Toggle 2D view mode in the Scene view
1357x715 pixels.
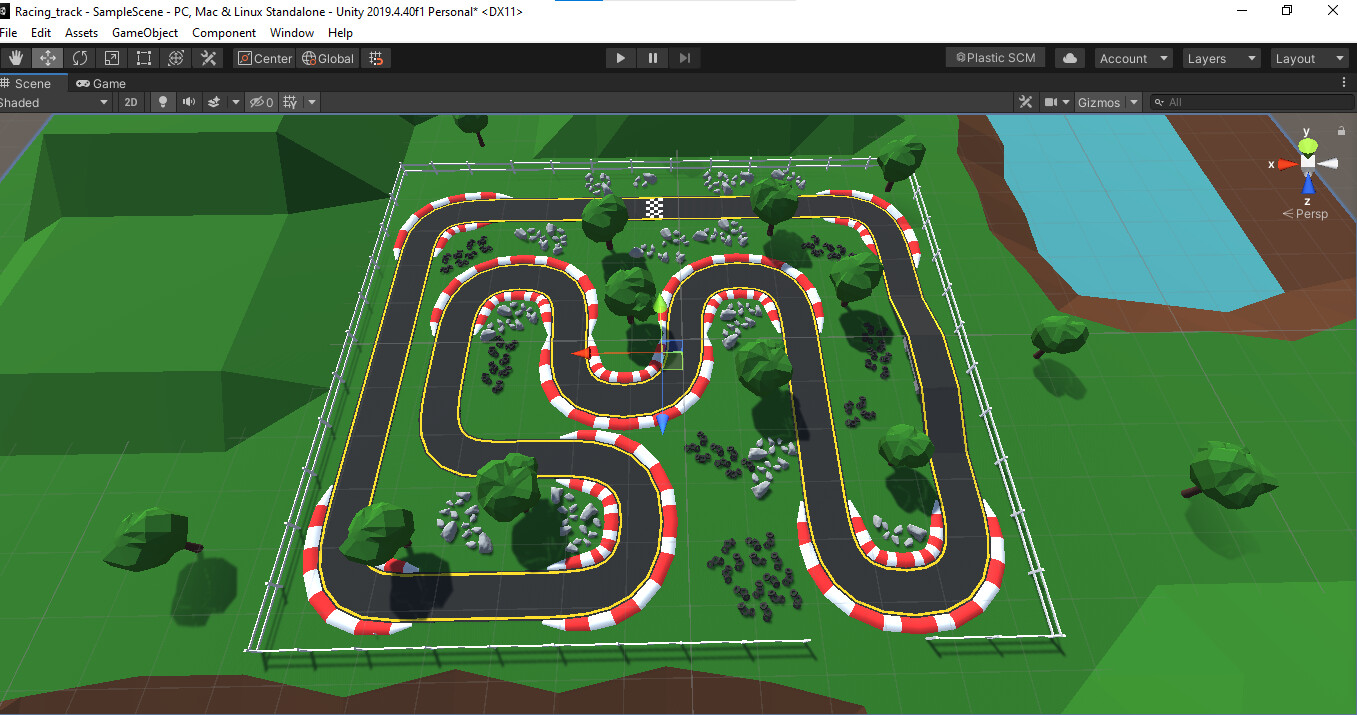coord(131,101)
